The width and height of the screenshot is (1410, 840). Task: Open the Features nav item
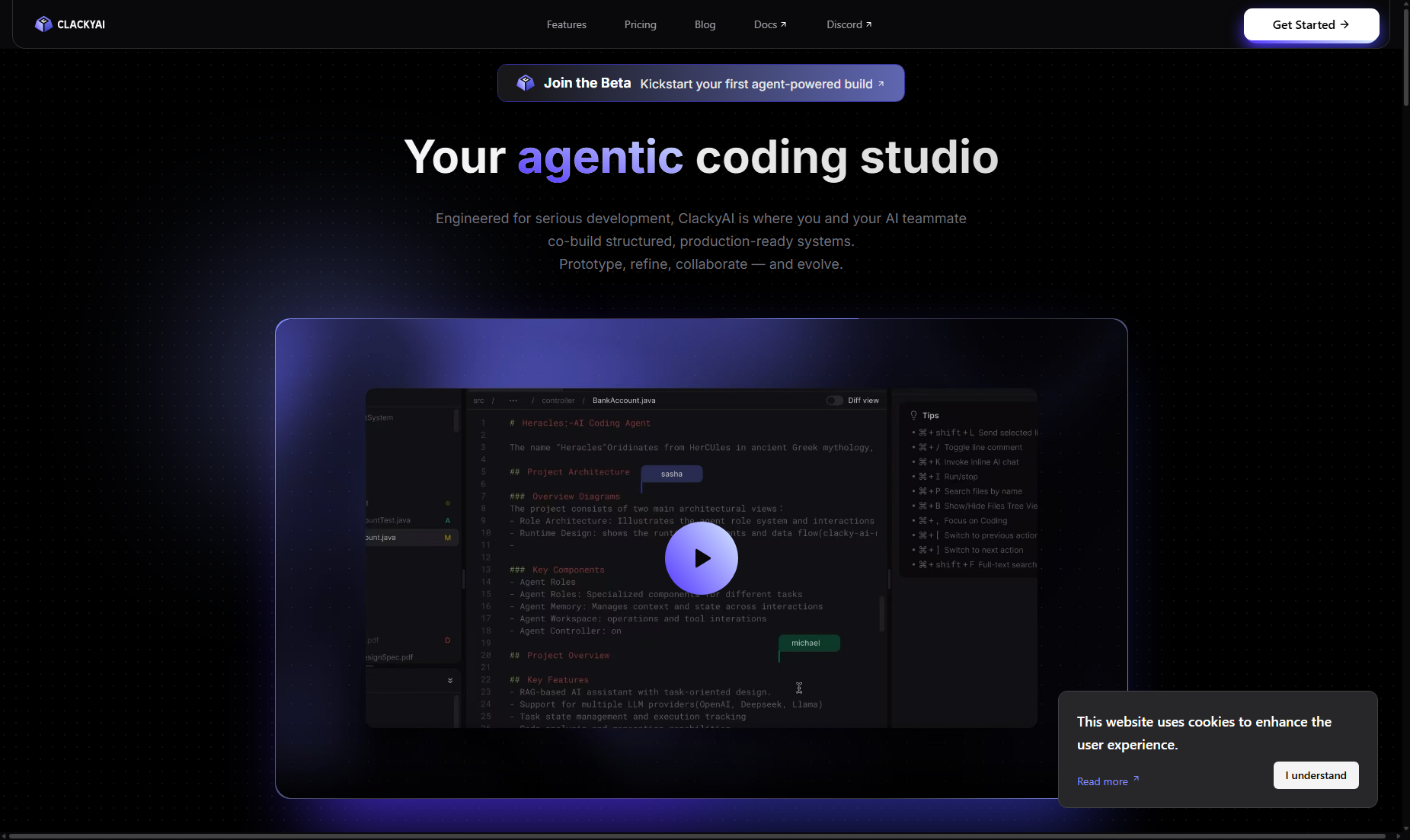[566, 24]
